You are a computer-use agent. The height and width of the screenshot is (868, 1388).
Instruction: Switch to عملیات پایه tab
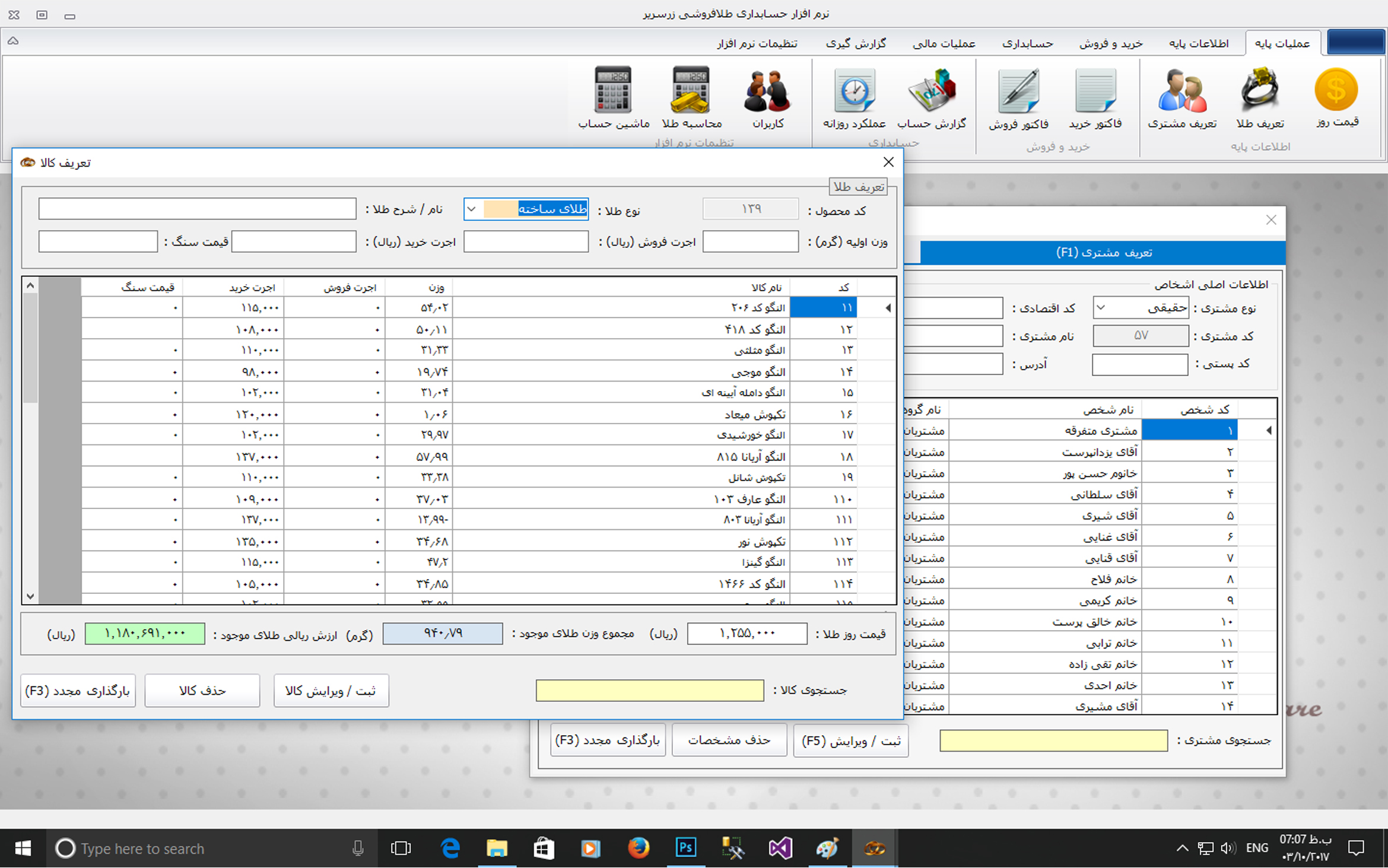tap(1282, 43)
